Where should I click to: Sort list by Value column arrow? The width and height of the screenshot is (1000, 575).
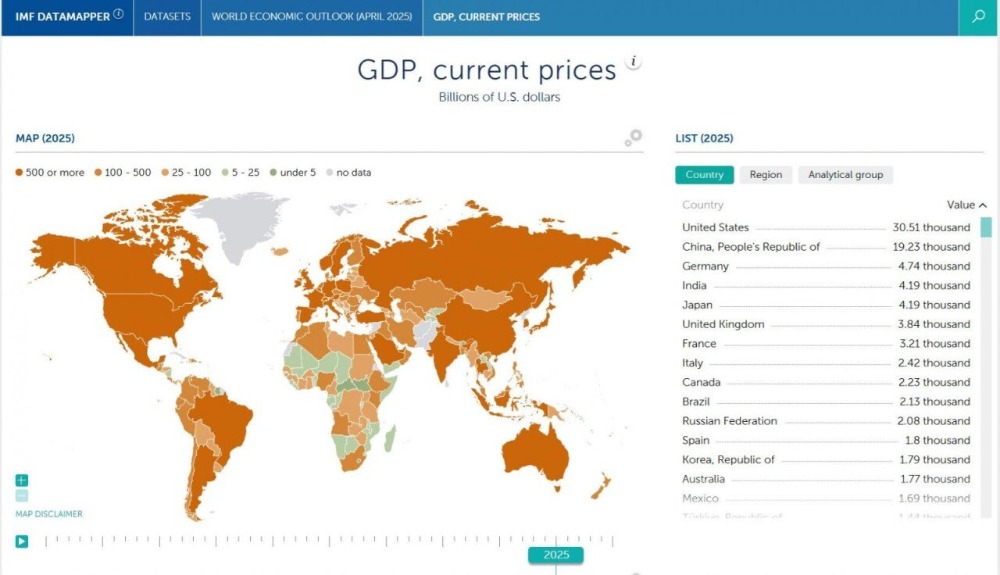983,205
